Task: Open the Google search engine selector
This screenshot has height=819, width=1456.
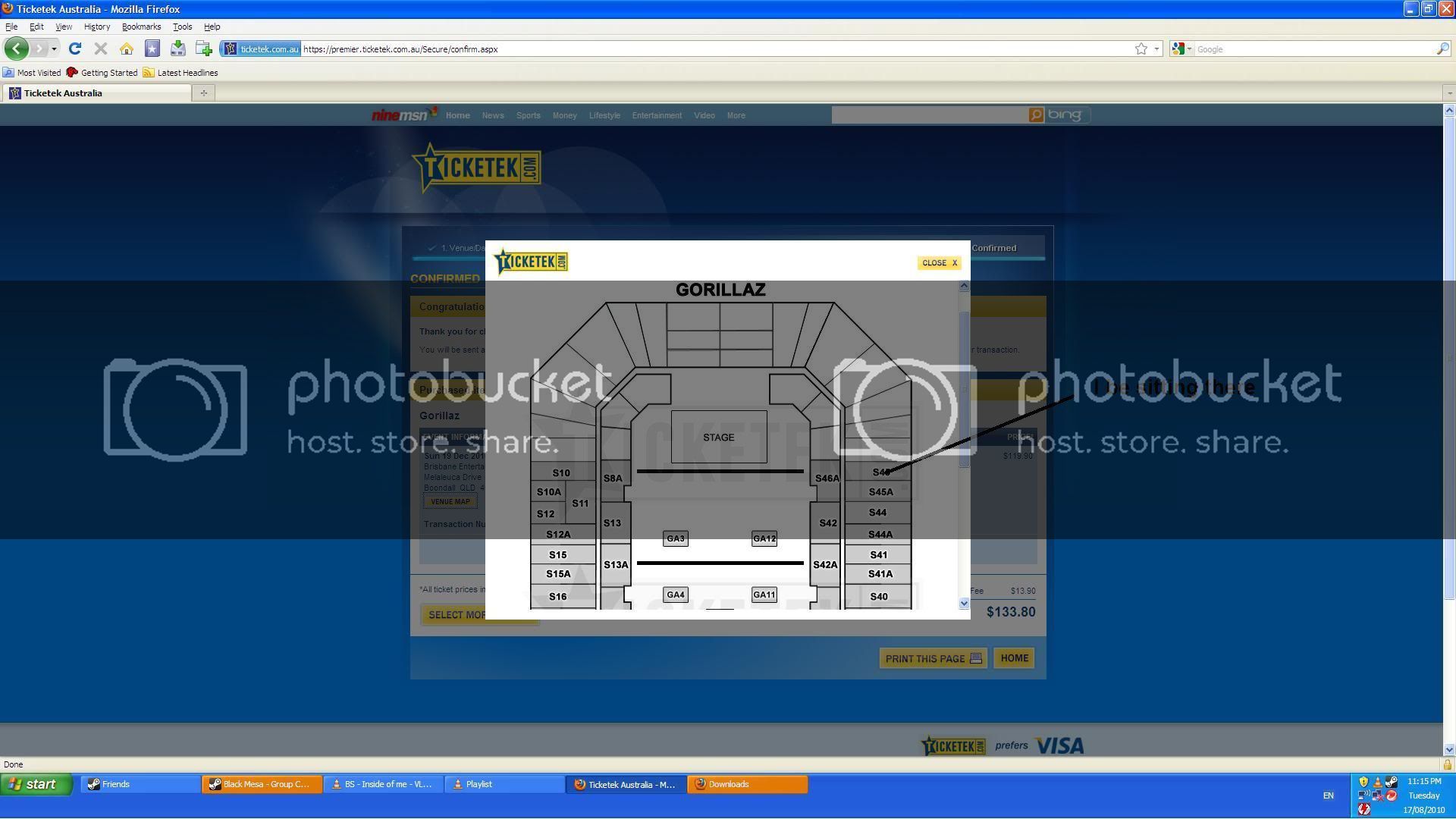Action: click(1181, 49)
